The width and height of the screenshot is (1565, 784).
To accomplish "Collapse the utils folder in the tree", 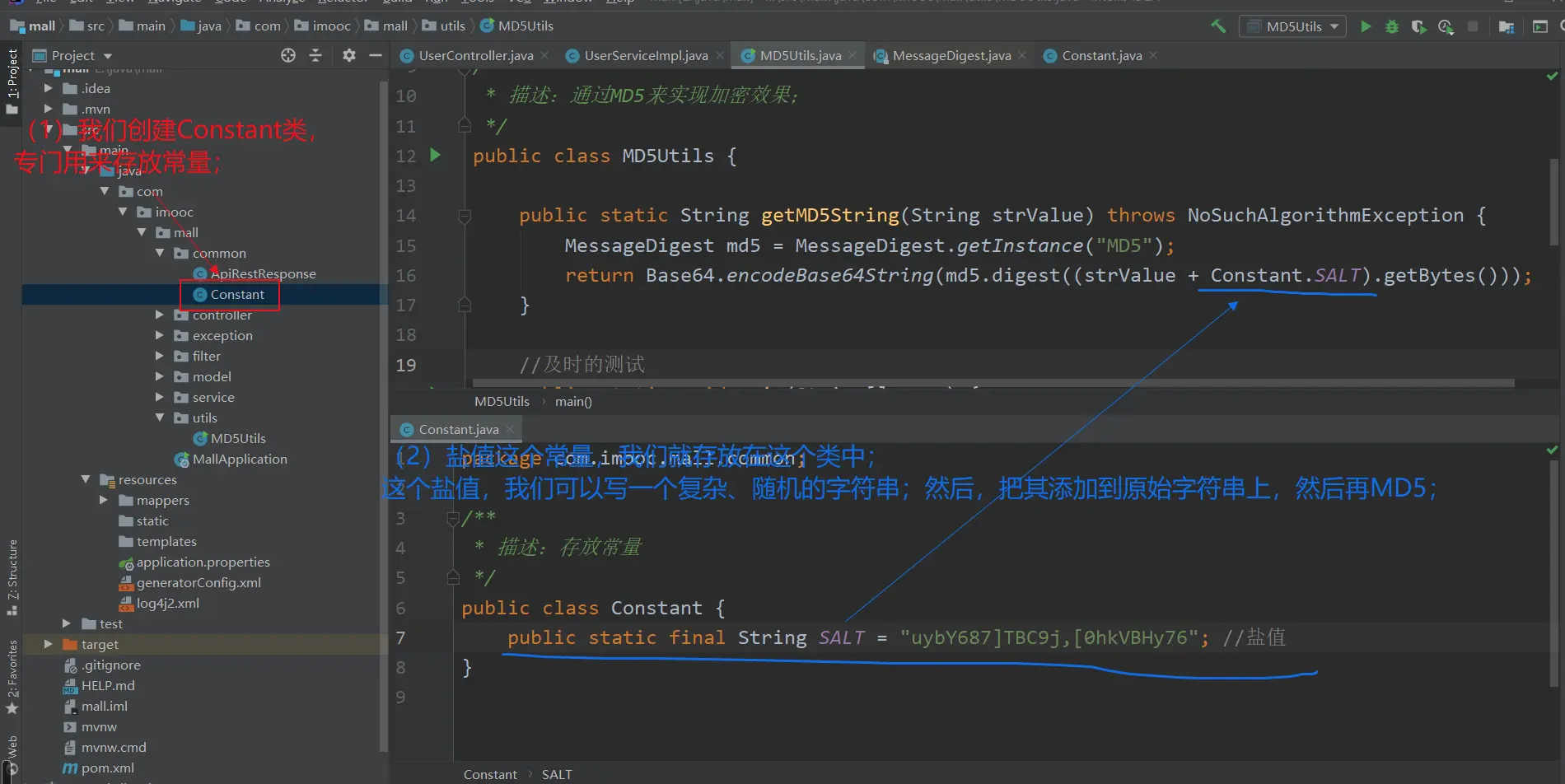I will pos(160,418).
